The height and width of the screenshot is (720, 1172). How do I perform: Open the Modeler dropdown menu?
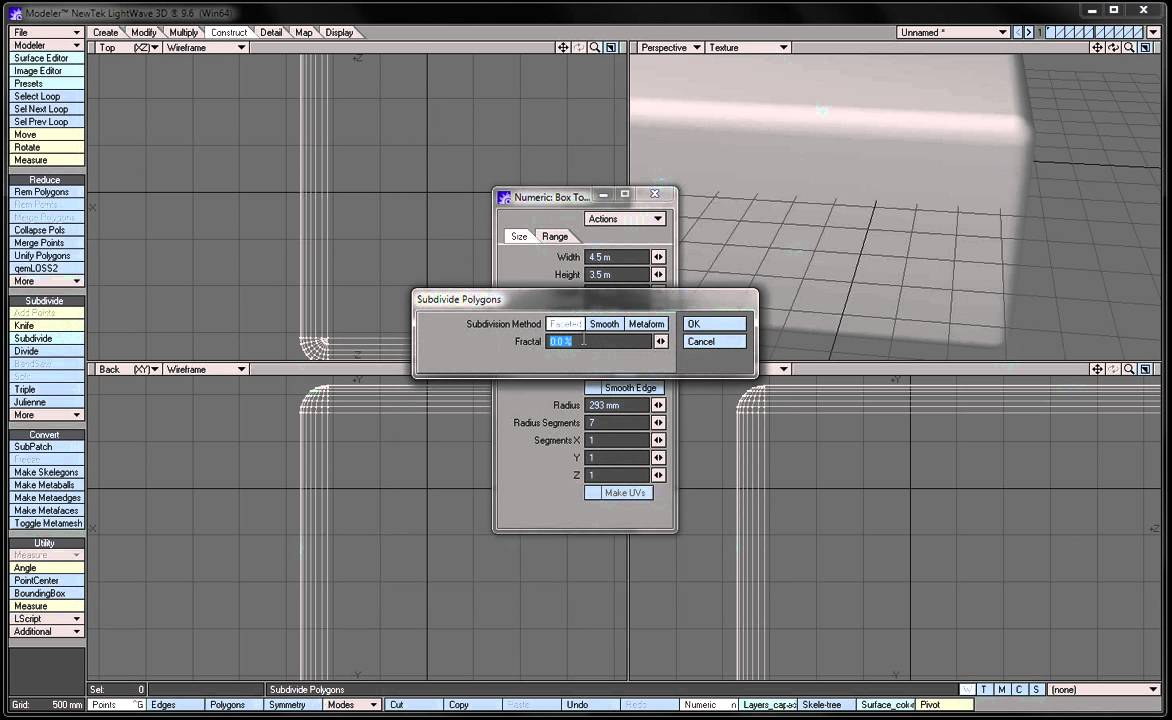(46, 45)
